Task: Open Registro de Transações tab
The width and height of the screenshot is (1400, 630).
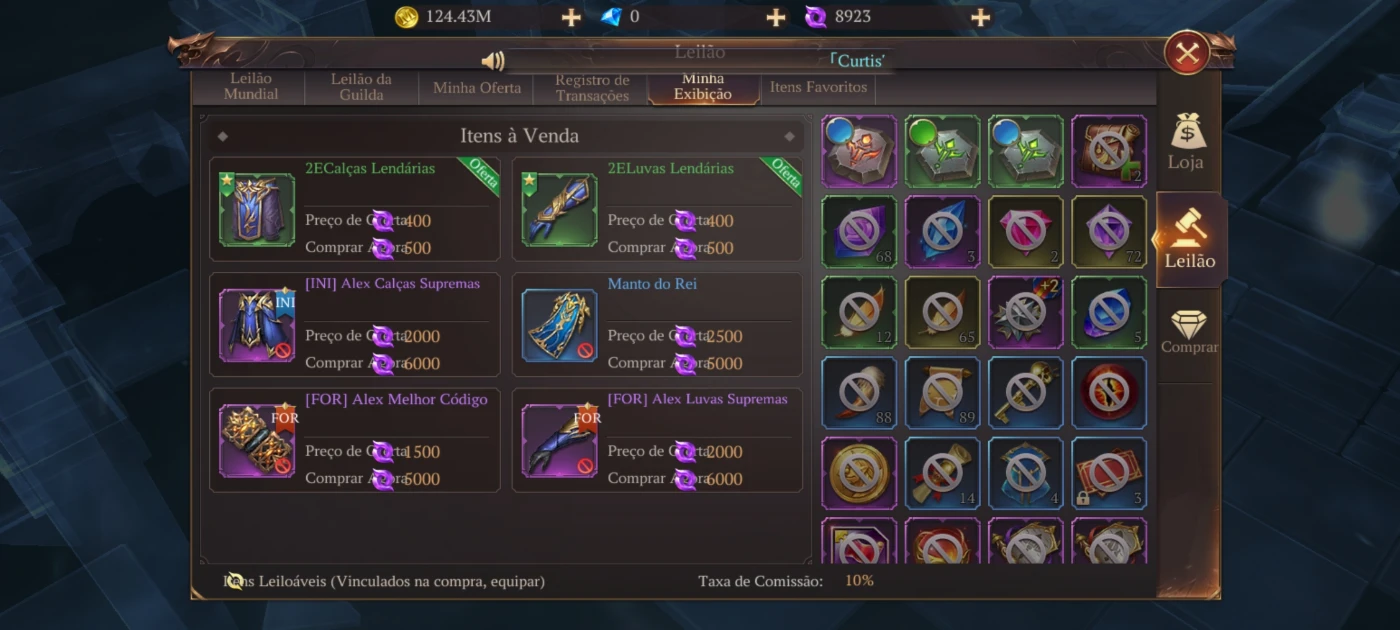Action: 591,88
